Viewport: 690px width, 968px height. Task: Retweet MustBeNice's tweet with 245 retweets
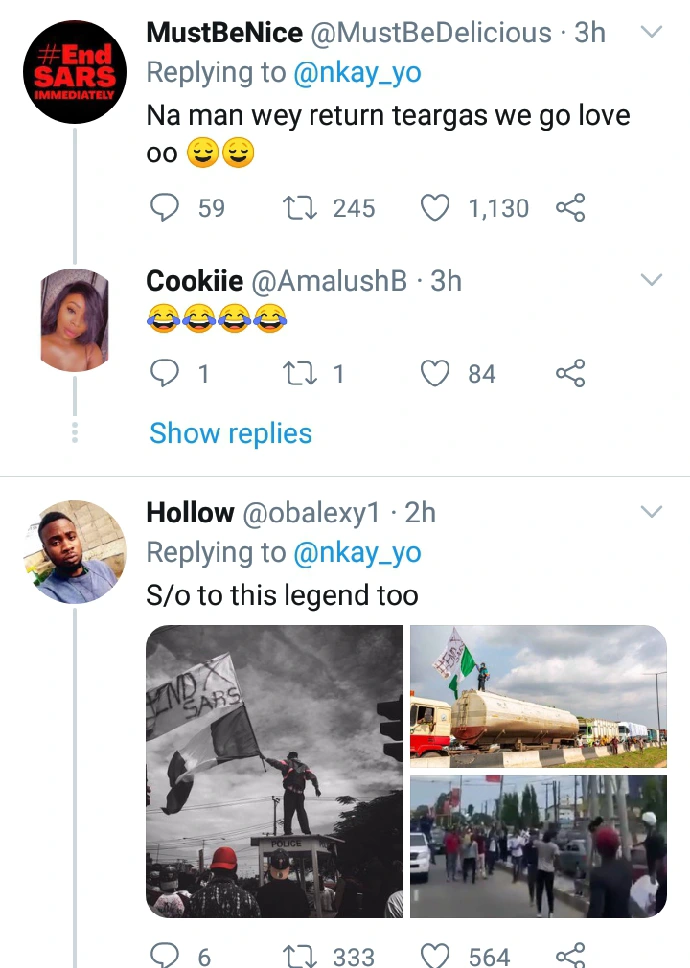[x=297, y=208]
